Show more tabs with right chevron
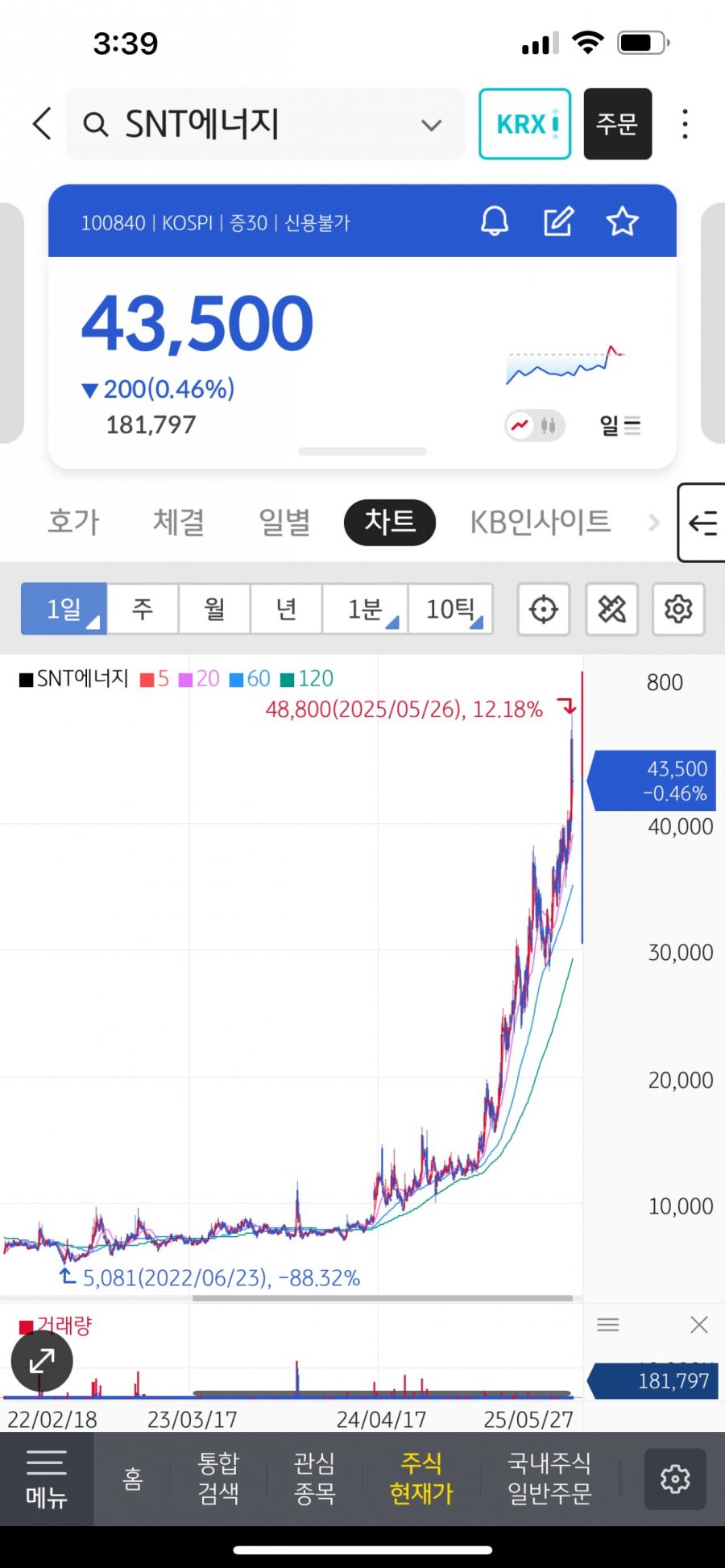This screenshot has height=1568, width=725. (x=653, y=523)
